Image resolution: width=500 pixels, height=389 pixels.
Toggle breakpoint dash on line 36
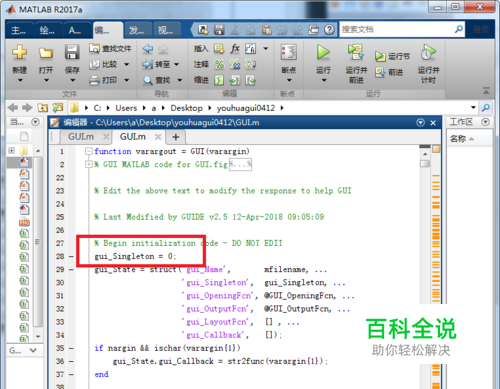coord(71,361)
